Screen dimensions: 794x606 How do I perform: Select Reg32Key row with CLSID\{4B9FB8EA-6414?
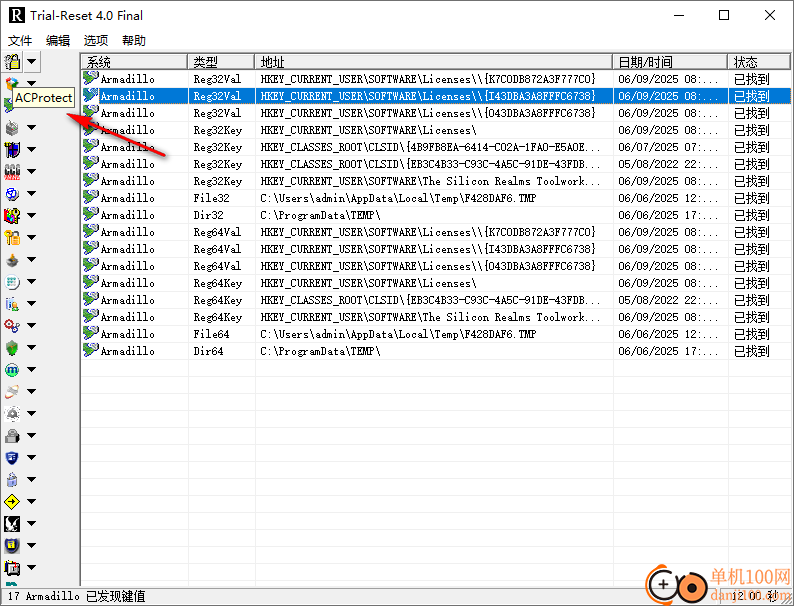[436, 147]
